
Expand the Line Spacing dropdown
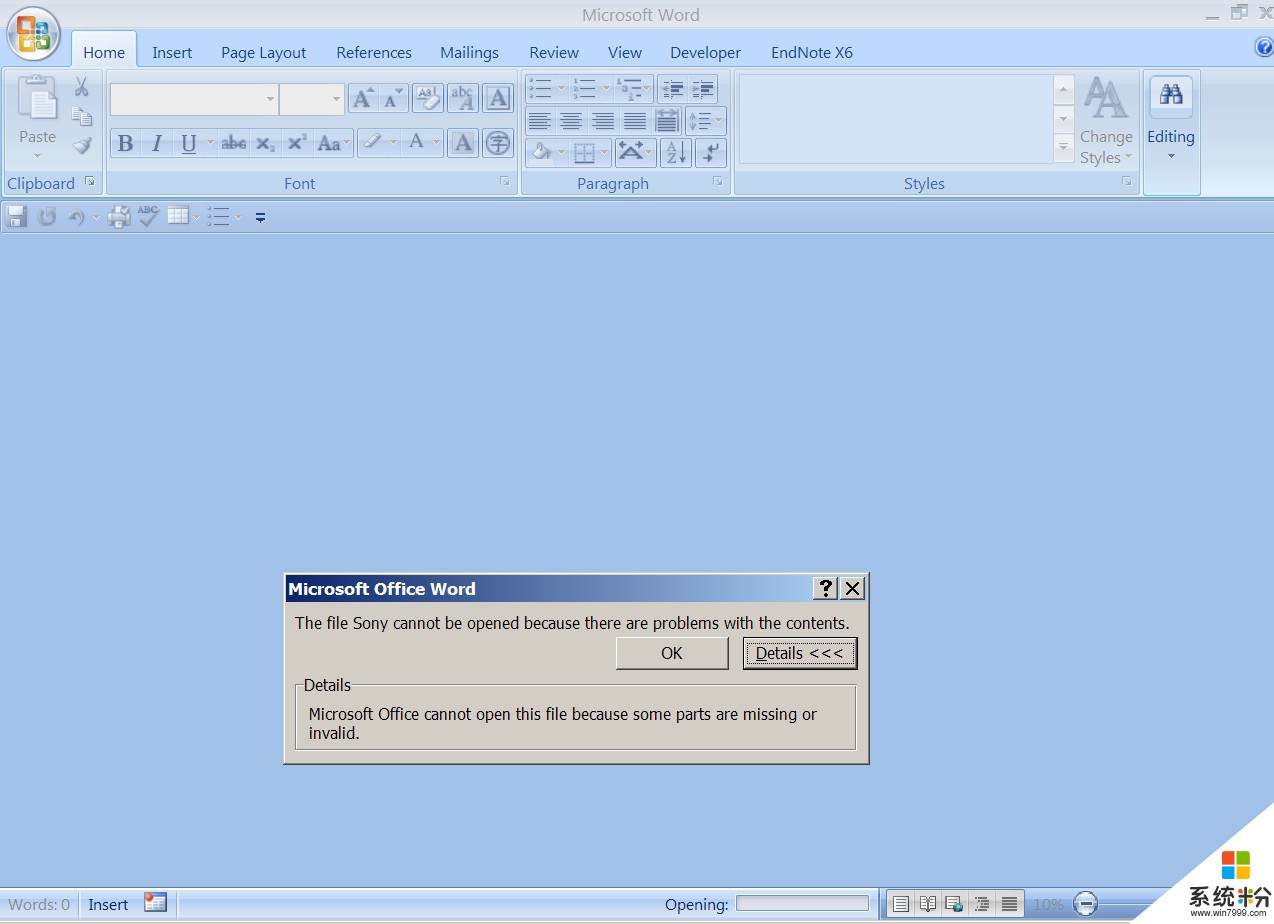[x=705, y=121]
